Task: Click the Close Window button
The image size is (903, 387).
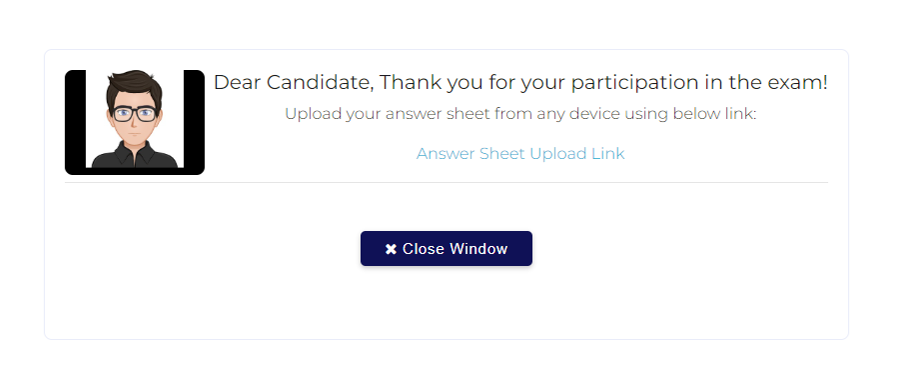Action: click(x=446, y=249)
